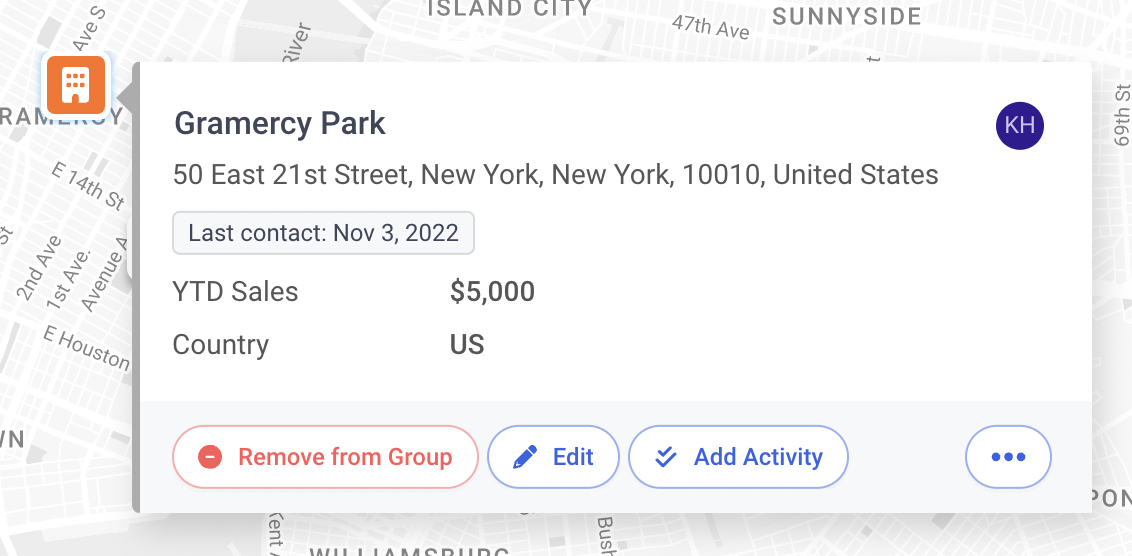Click the E Houston street label

[x=86, y=347]
